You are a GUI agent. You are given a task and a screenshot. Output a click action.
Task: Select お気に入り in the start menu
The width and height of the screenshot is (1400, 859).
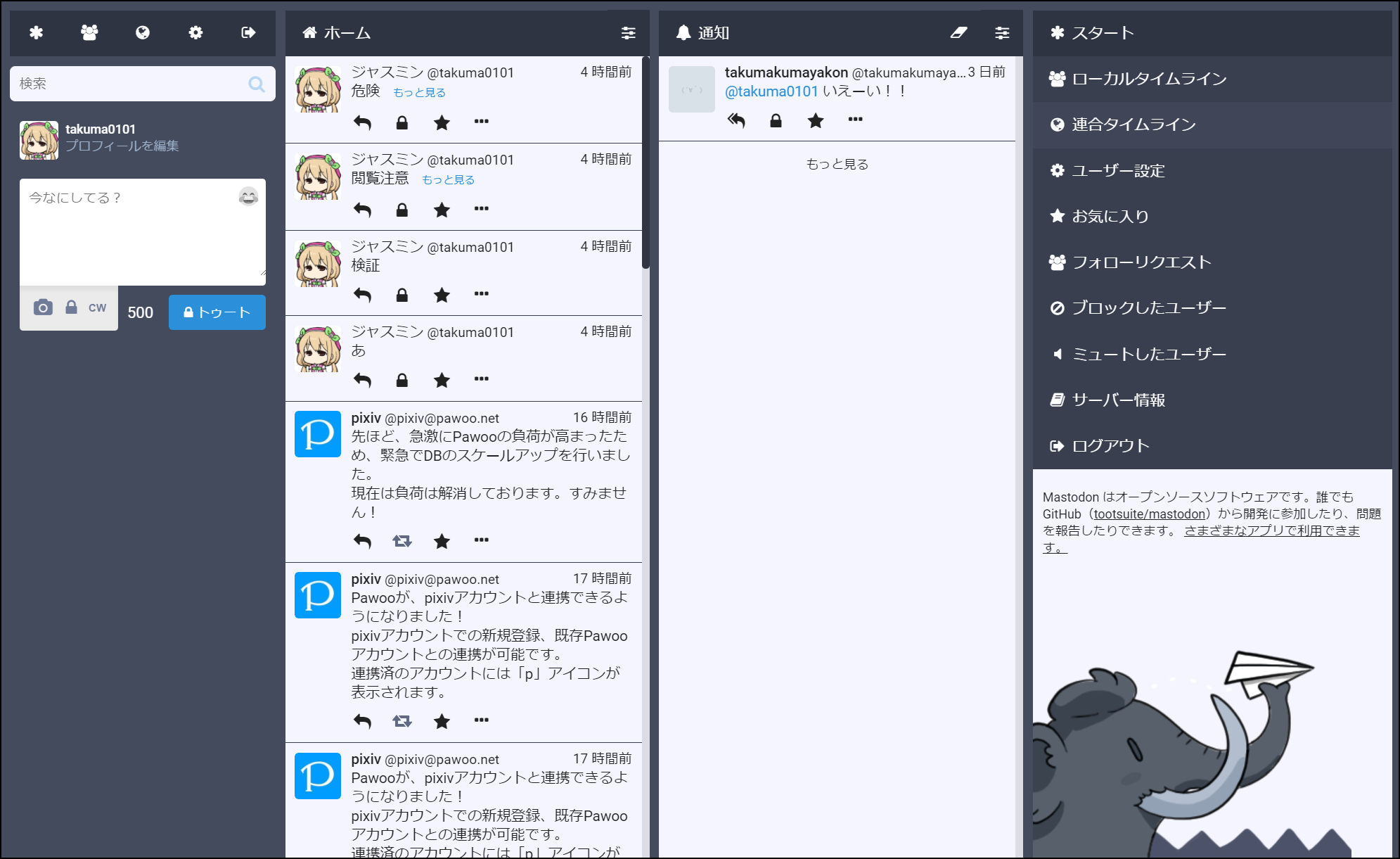point(1110,216)
